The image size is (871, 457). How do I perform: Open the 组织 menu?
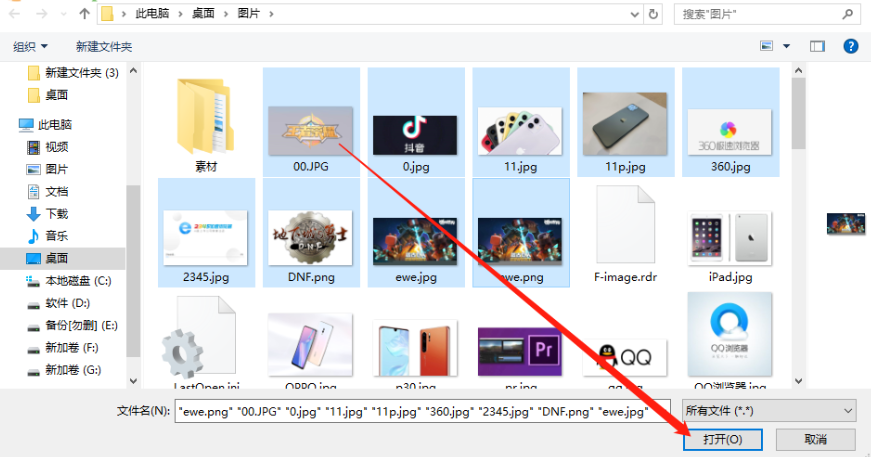(30, 47)
